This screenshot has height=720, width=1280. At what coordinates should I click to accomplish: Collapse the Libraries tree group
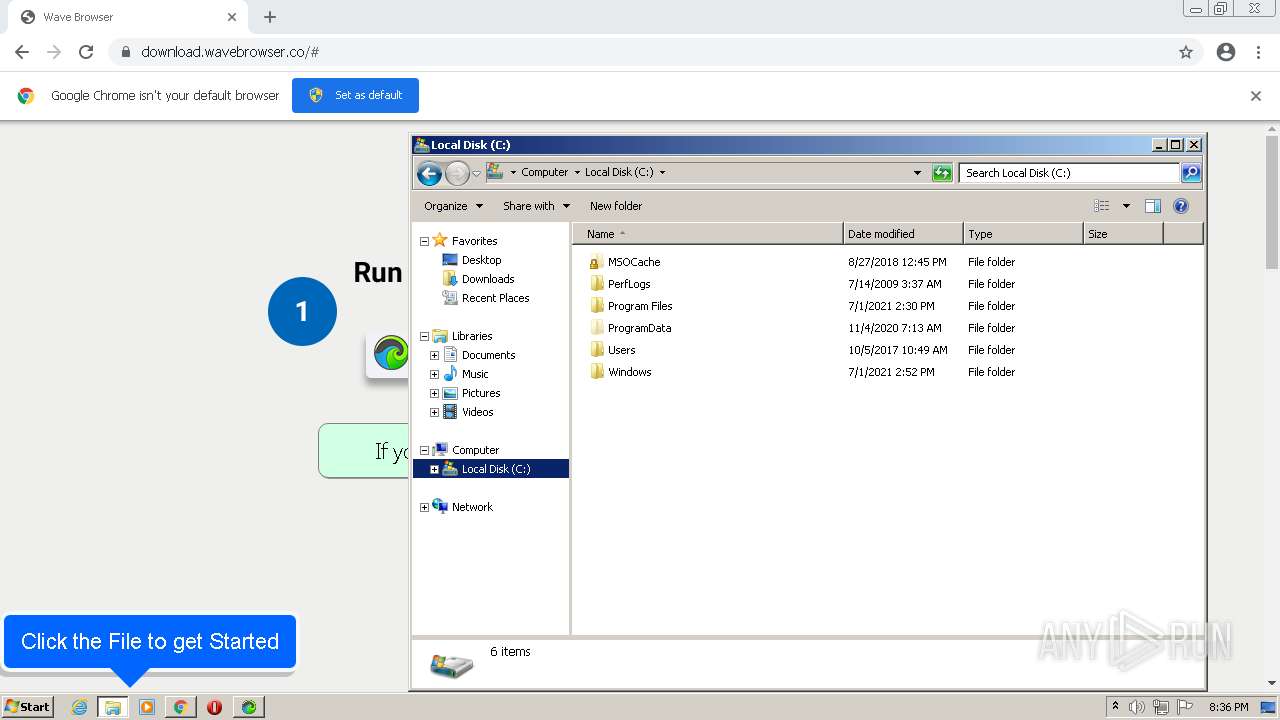coord(424,336)
